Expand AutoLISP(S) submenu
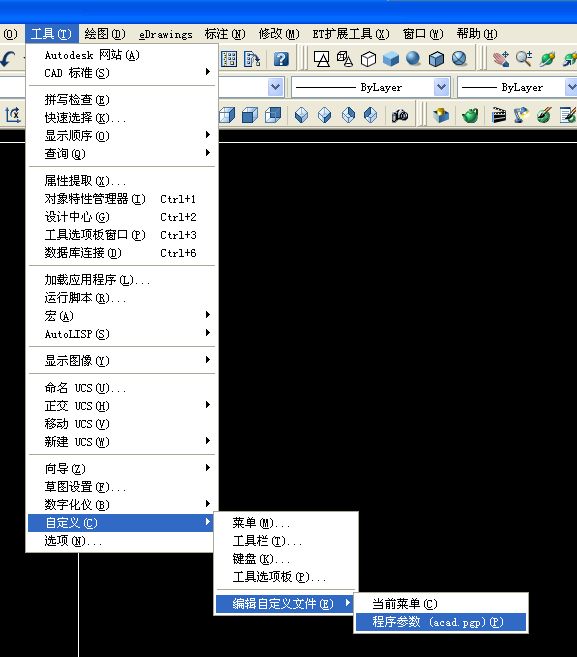Screen dimensions: 577x657 click(x=122, y=334)
